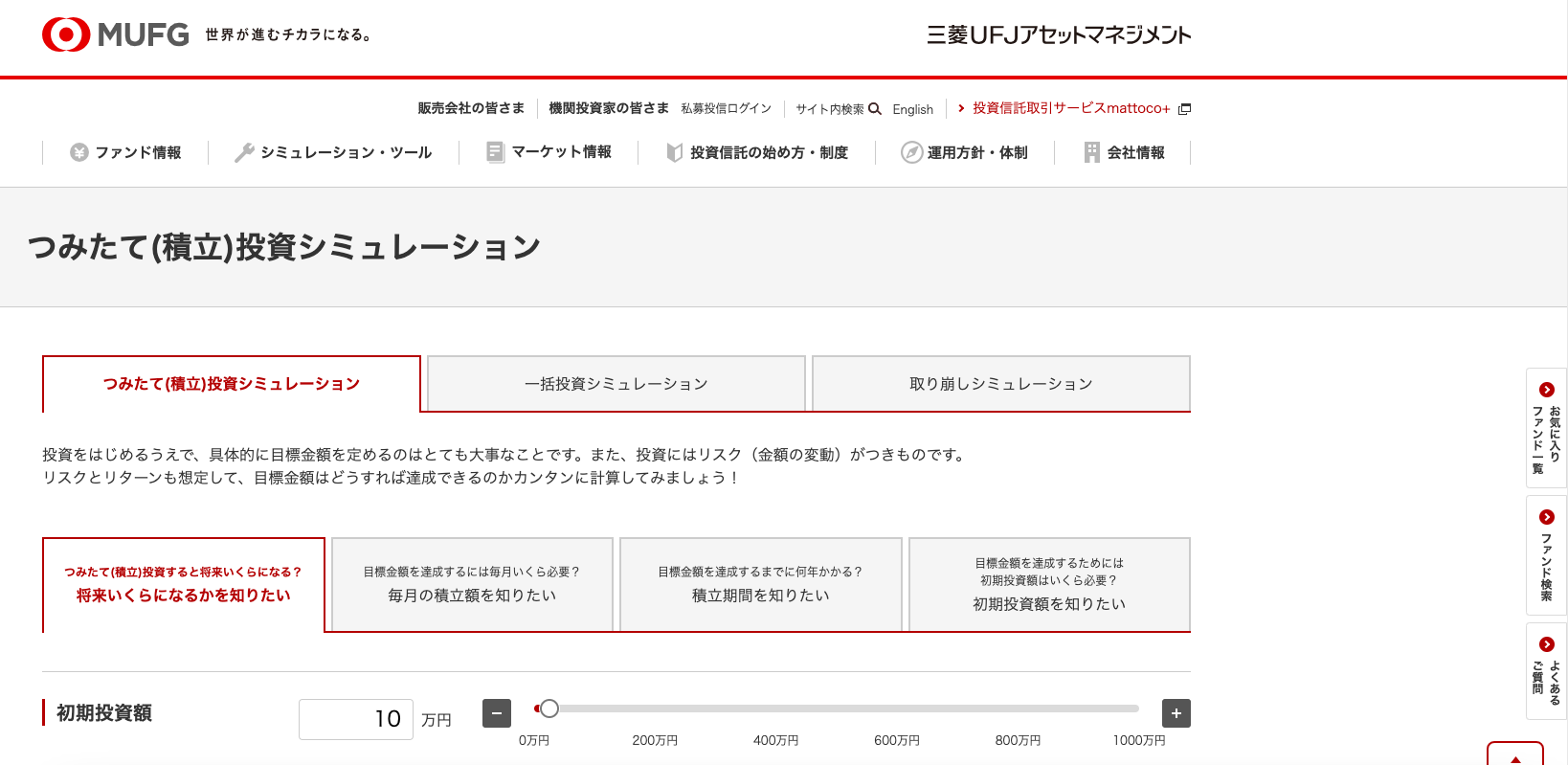Screen dimensions: 1568x765
Task: Open マーケット情報 menu
Action: [x=549, y=152]
